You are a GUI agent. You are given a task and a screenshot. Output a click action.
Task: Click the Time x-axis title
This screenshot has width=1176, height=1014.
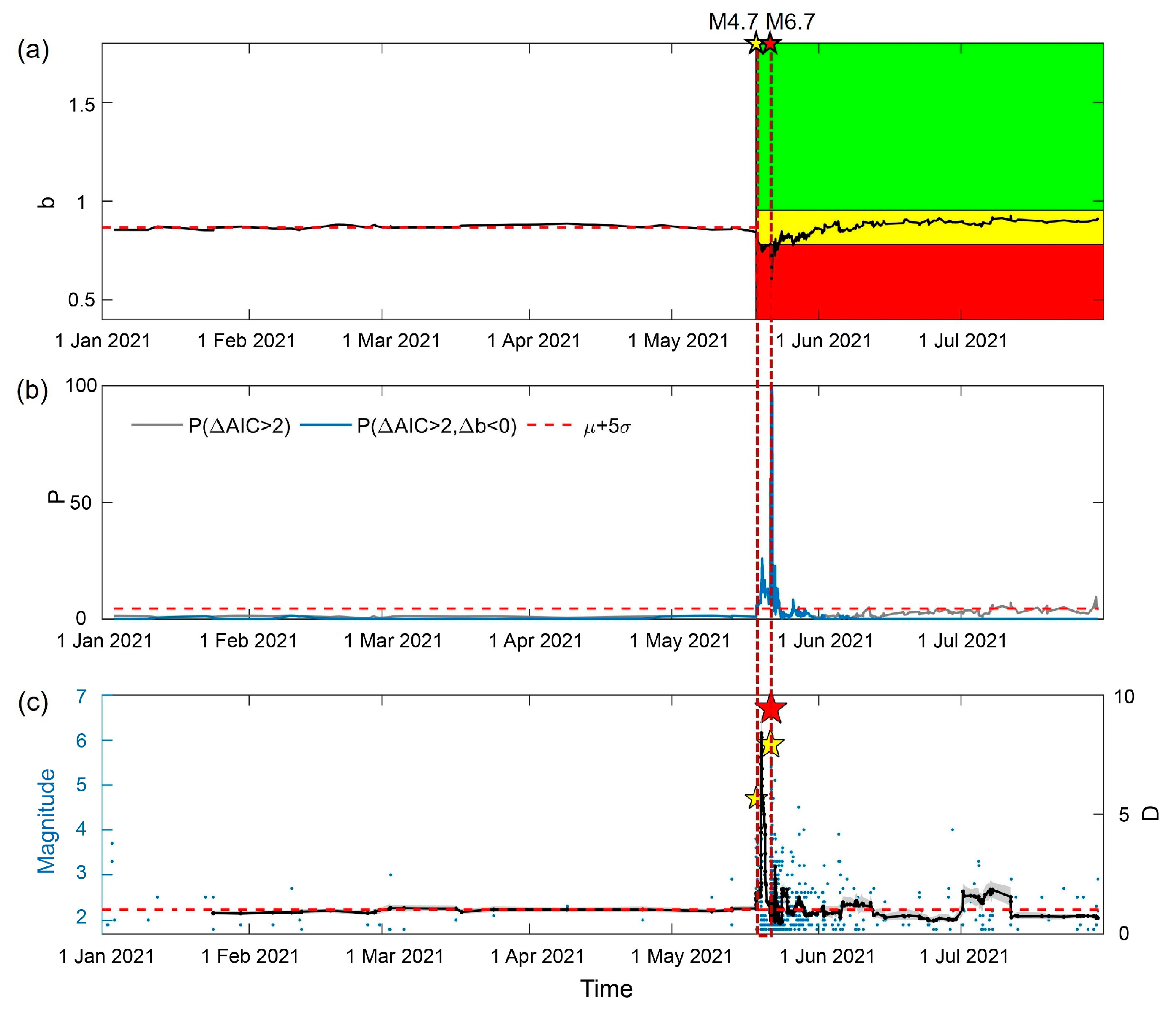(x=605, y=989)
